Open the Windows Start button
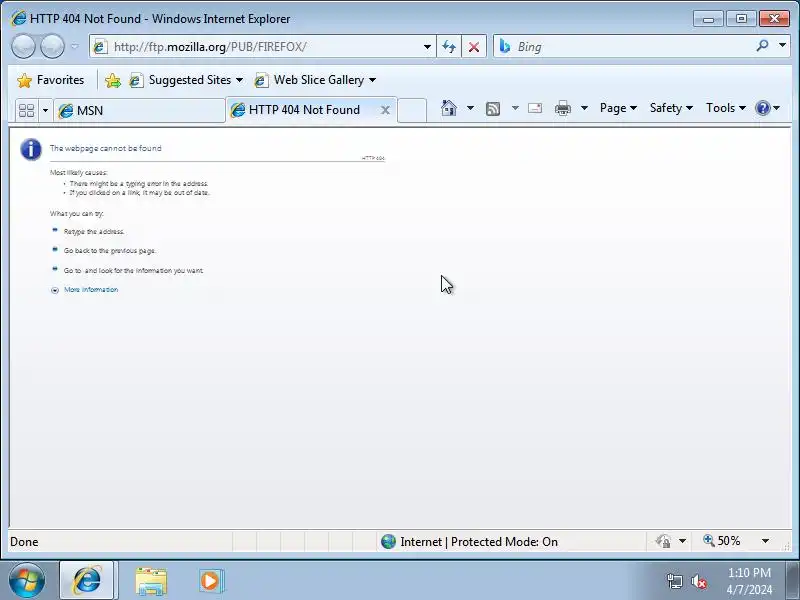Viewport: 800px width, 600px height. [x=27, y=581]
